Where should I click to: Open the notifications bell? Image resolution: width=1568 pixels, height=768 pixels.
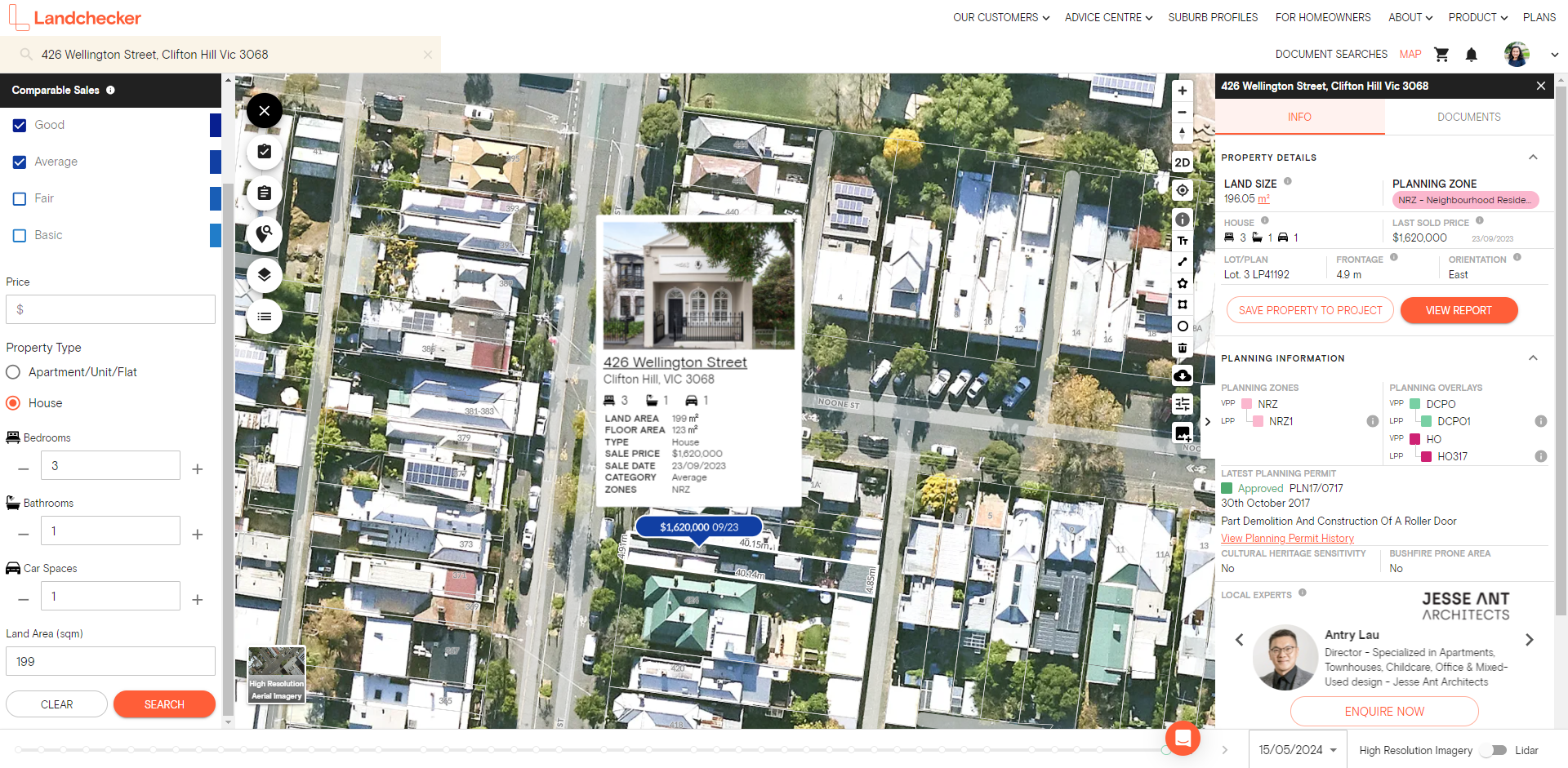[x=1472, y=55]
